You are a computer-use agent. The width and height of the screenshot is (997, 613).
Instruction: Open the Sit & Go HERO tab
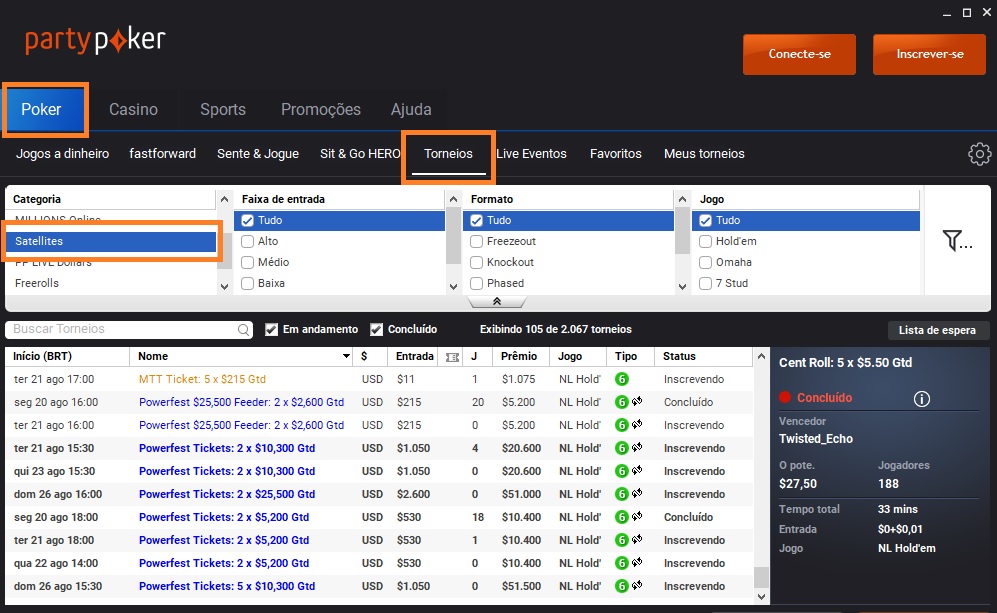(360, 154)
